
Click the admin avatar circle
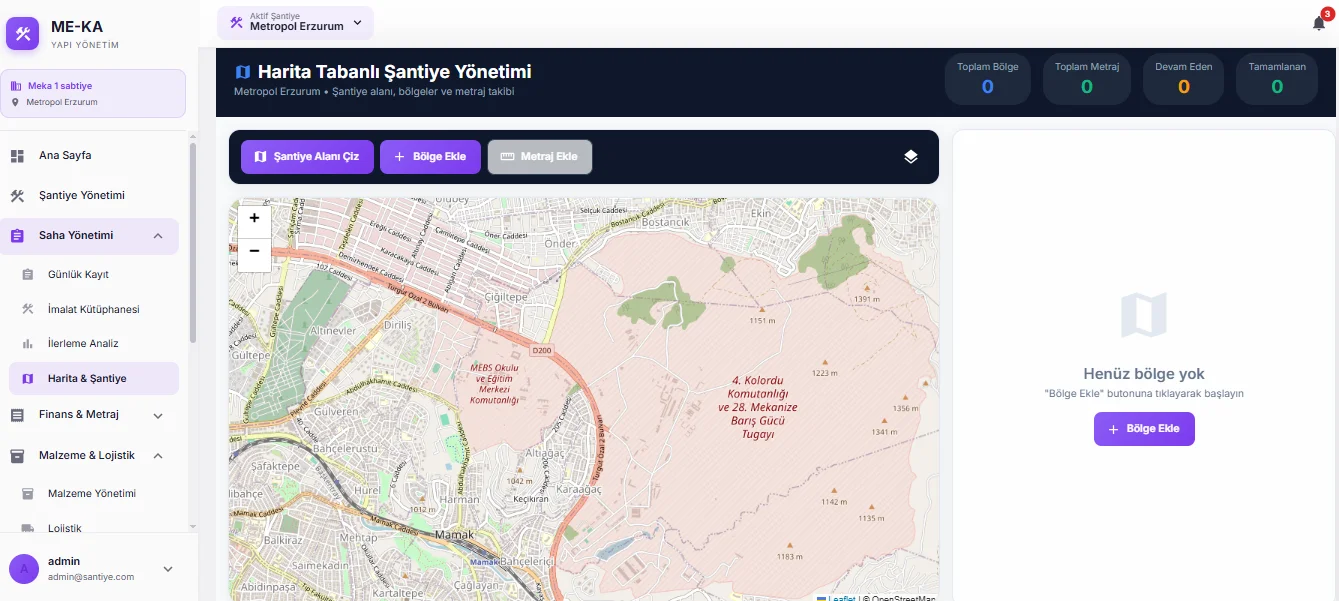click(x=24, y=569)
